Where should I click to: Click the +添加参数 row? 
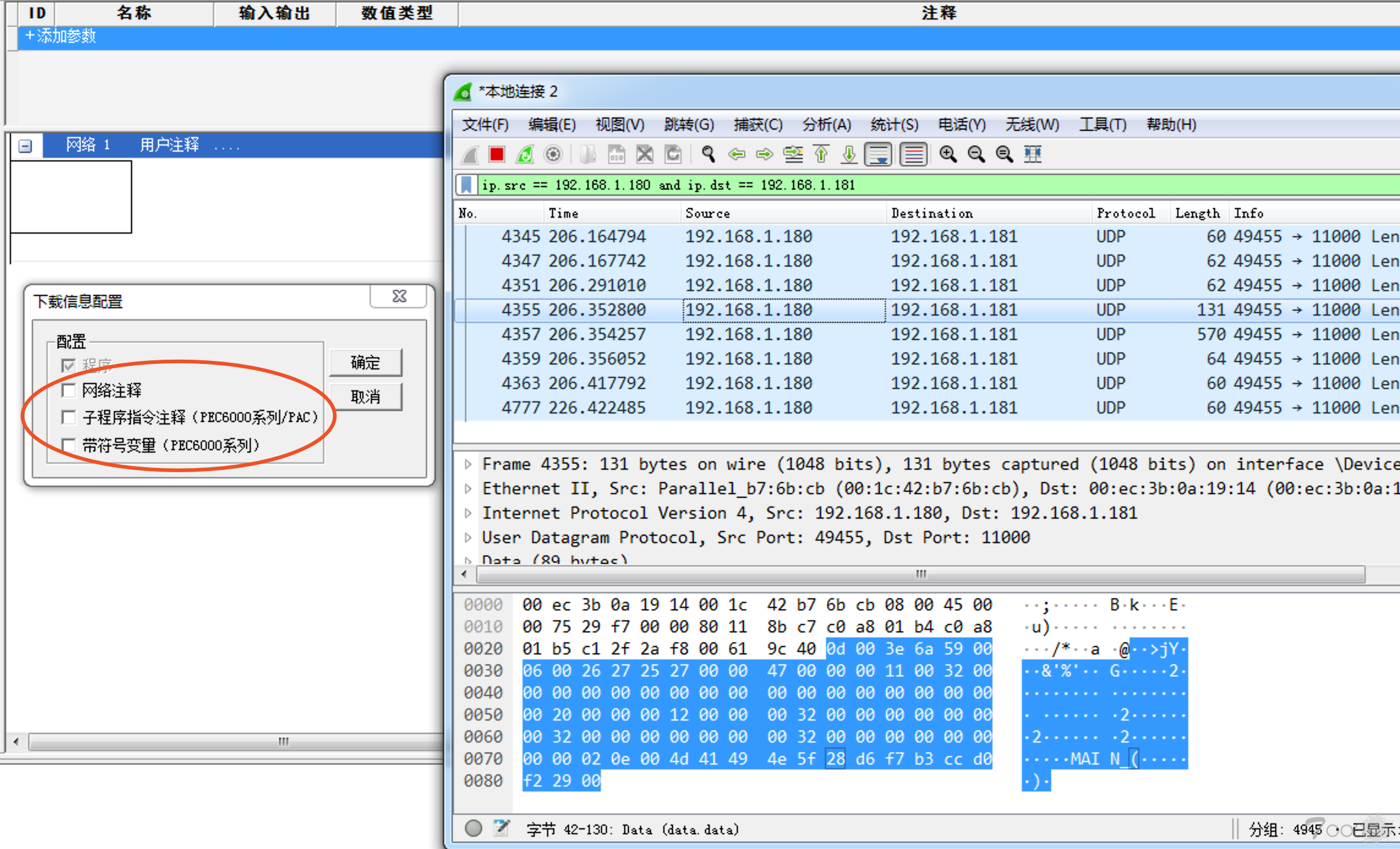coord(709,37)
